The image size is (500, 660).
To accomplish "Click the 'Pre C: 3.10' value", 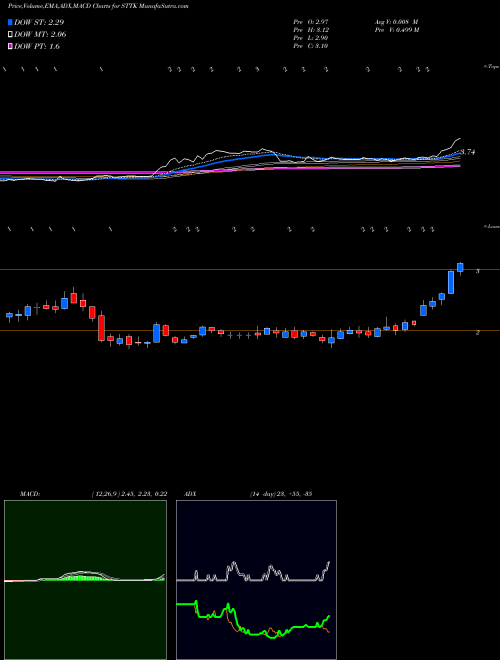I will tap(311, 46).
